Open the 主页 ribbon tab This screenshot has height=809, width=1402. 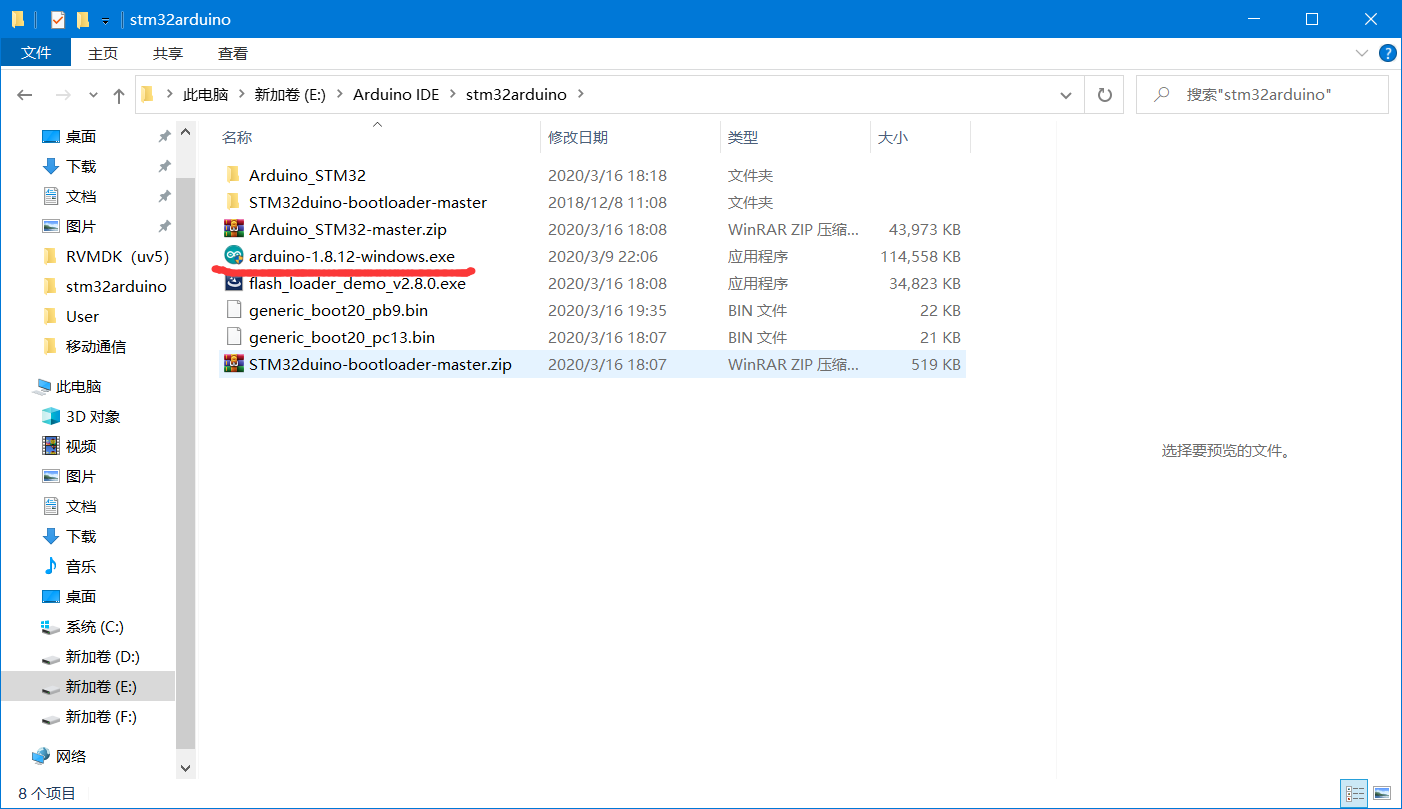(103, 53)
